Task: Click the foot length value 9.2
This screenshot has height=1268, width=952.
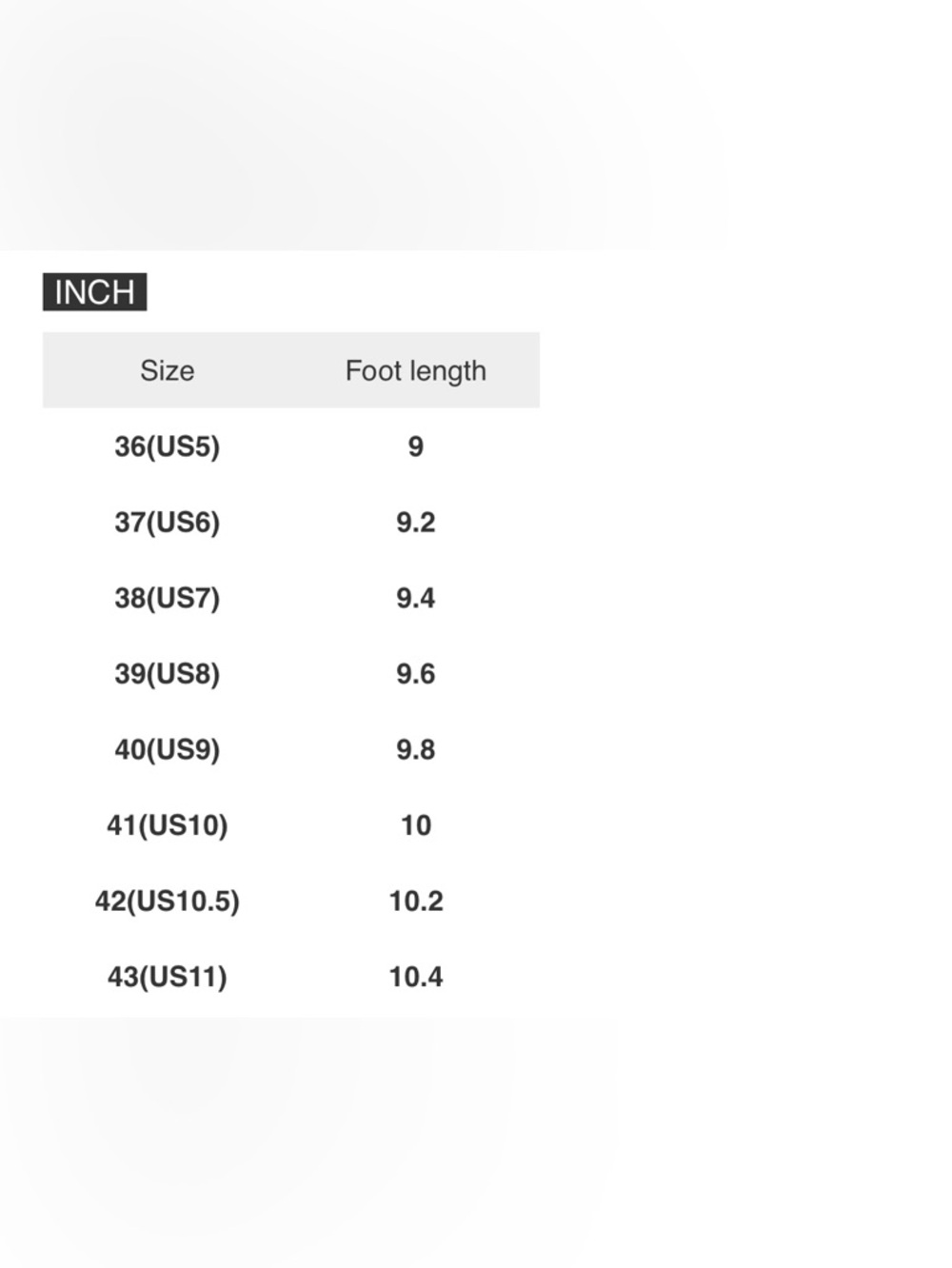Action: [416, 523]
